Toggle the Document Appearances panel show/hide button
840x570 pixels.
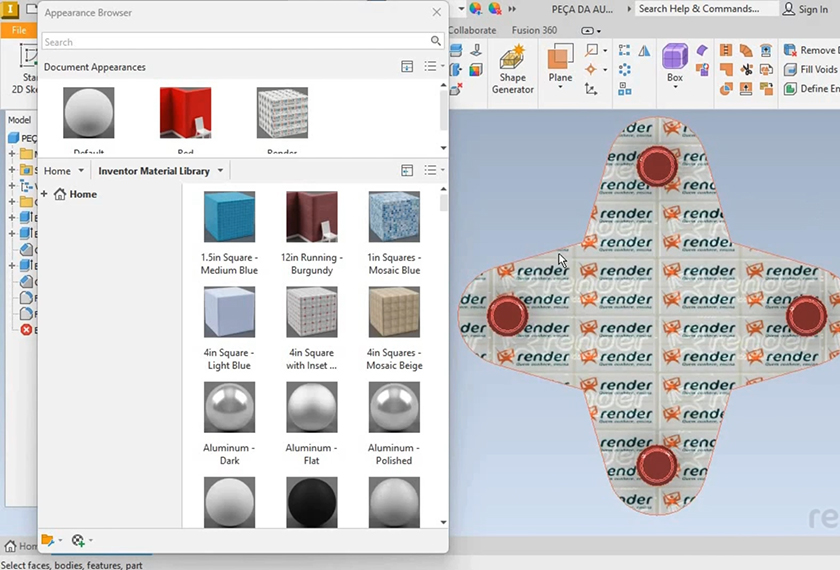[407, 67]
